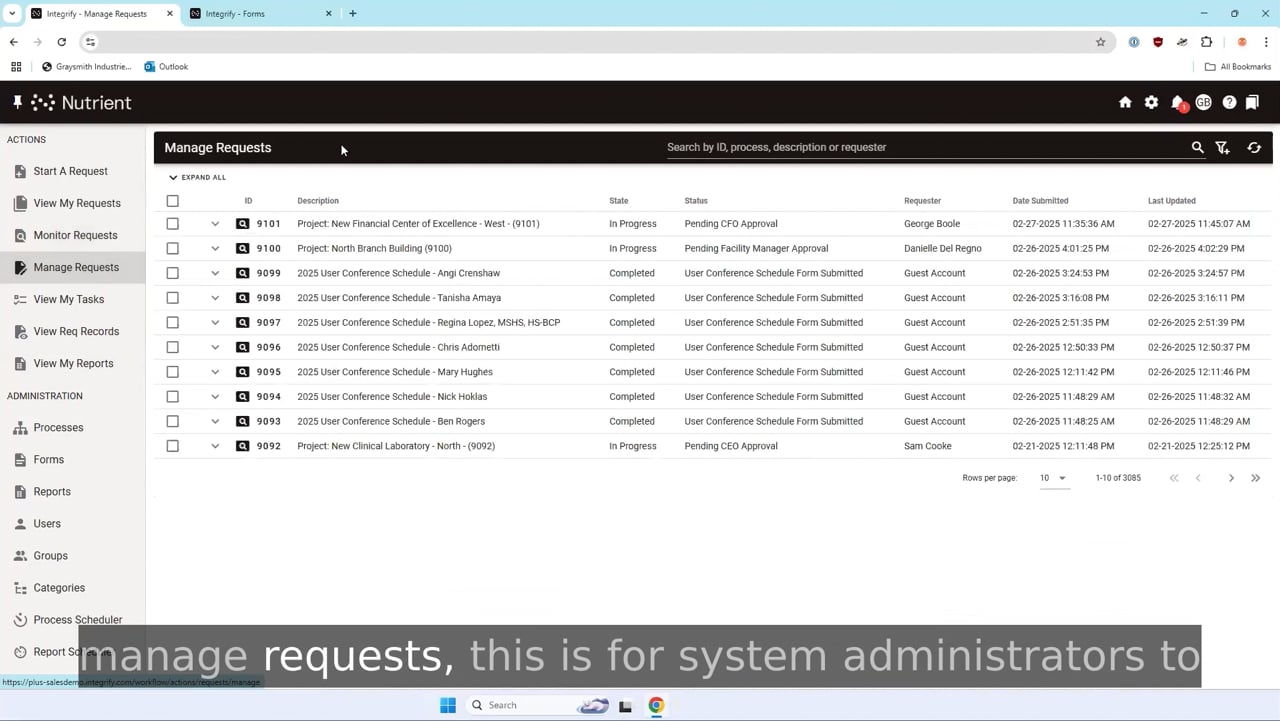
Task: Open a new browser tab
Action: [x=352, y=14]
